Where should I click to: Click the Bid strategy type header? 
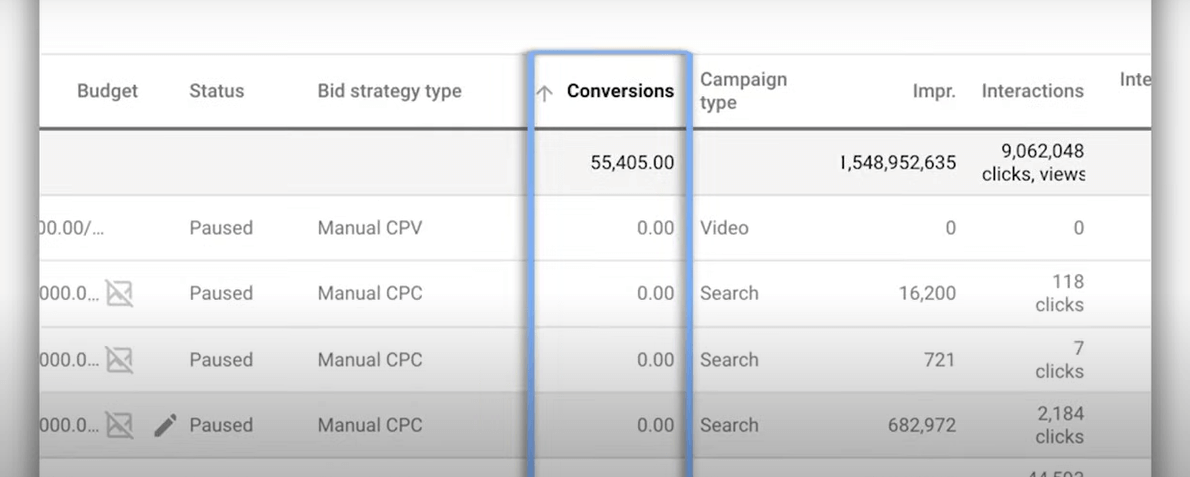(x=389, y=91)
